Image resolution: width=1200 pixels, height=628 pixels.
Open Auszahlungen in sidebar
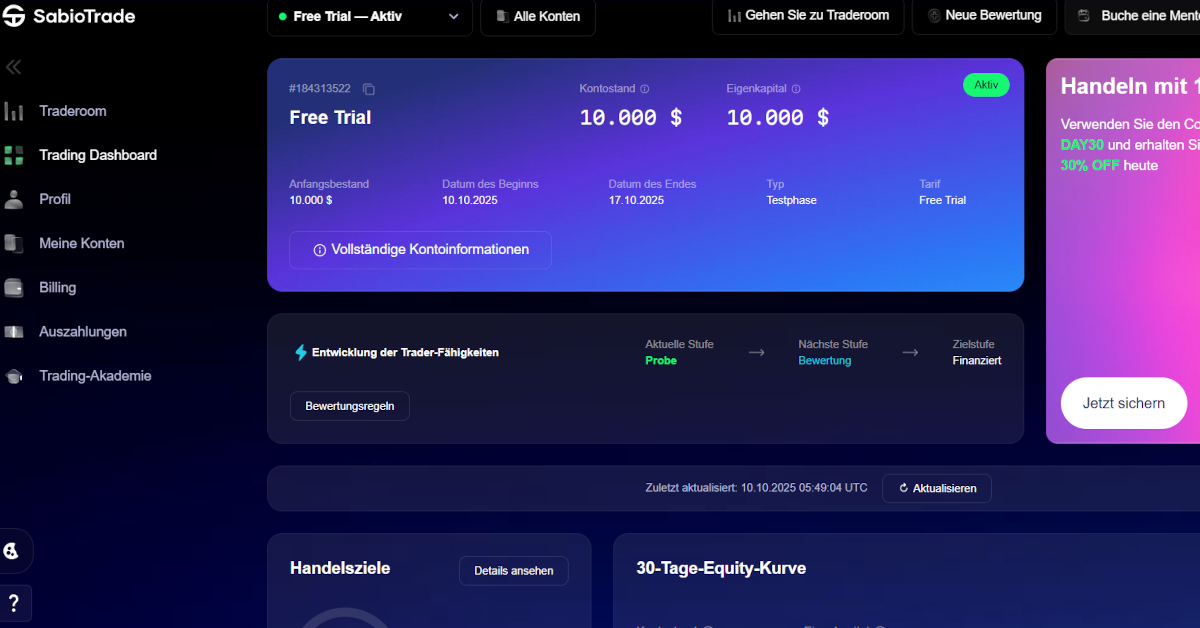pos(82,331)
